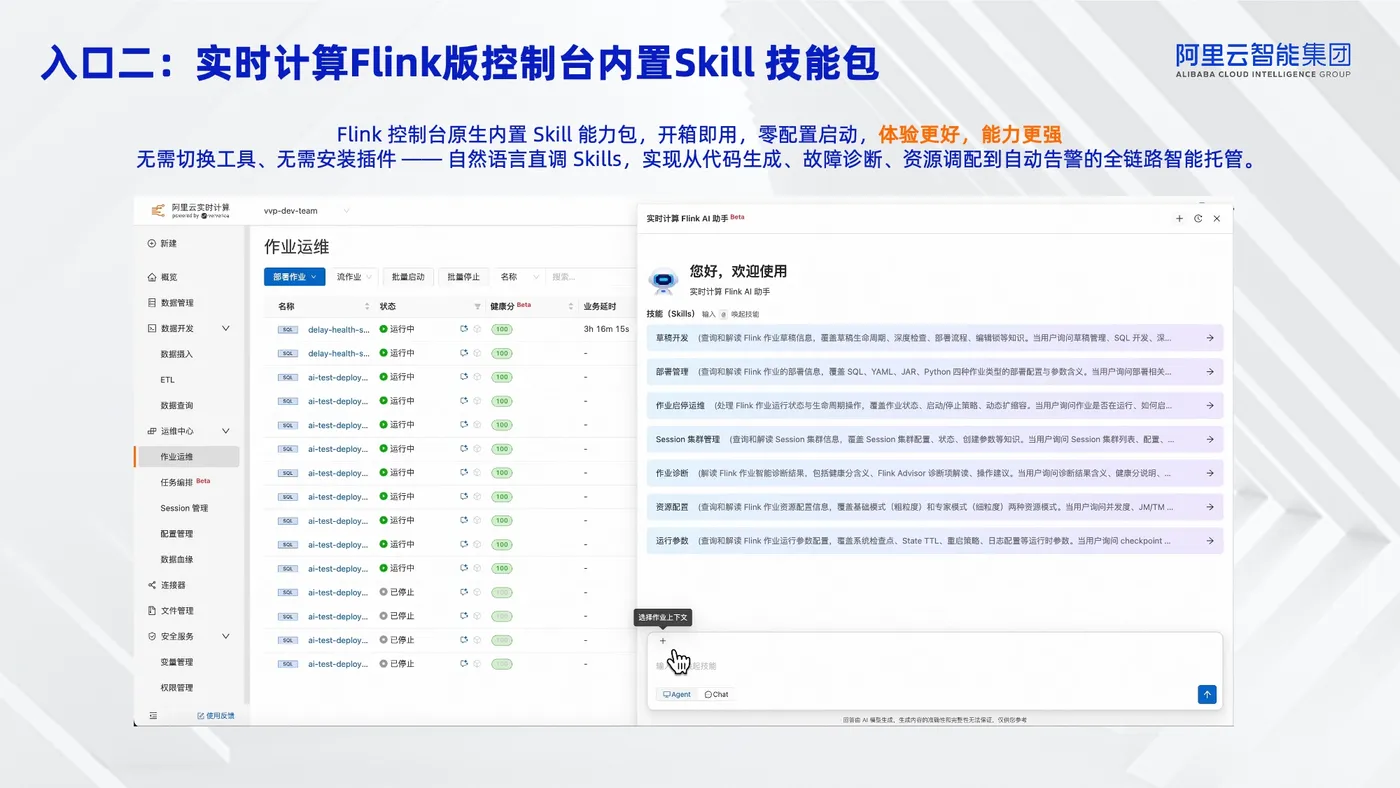This screenshot has width=1400, height=788.
Task: Add job context with the chat box plus icon
Action: 662,641
